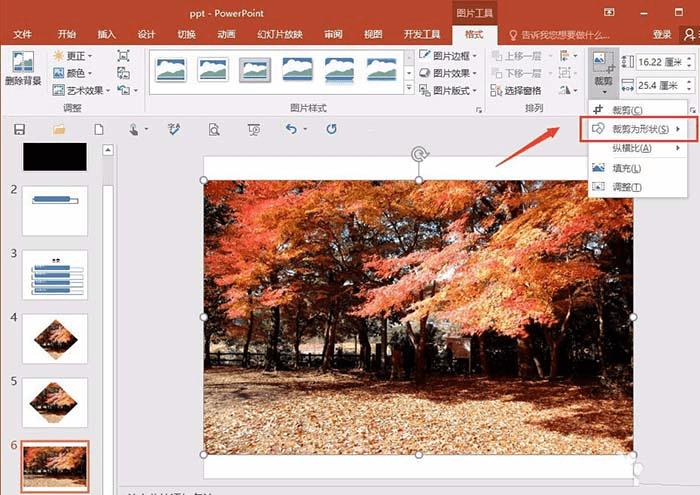Screen dimensions: 700x495
Task: Select the slide 4 thumbnail
Action: [x=55, y=339]
